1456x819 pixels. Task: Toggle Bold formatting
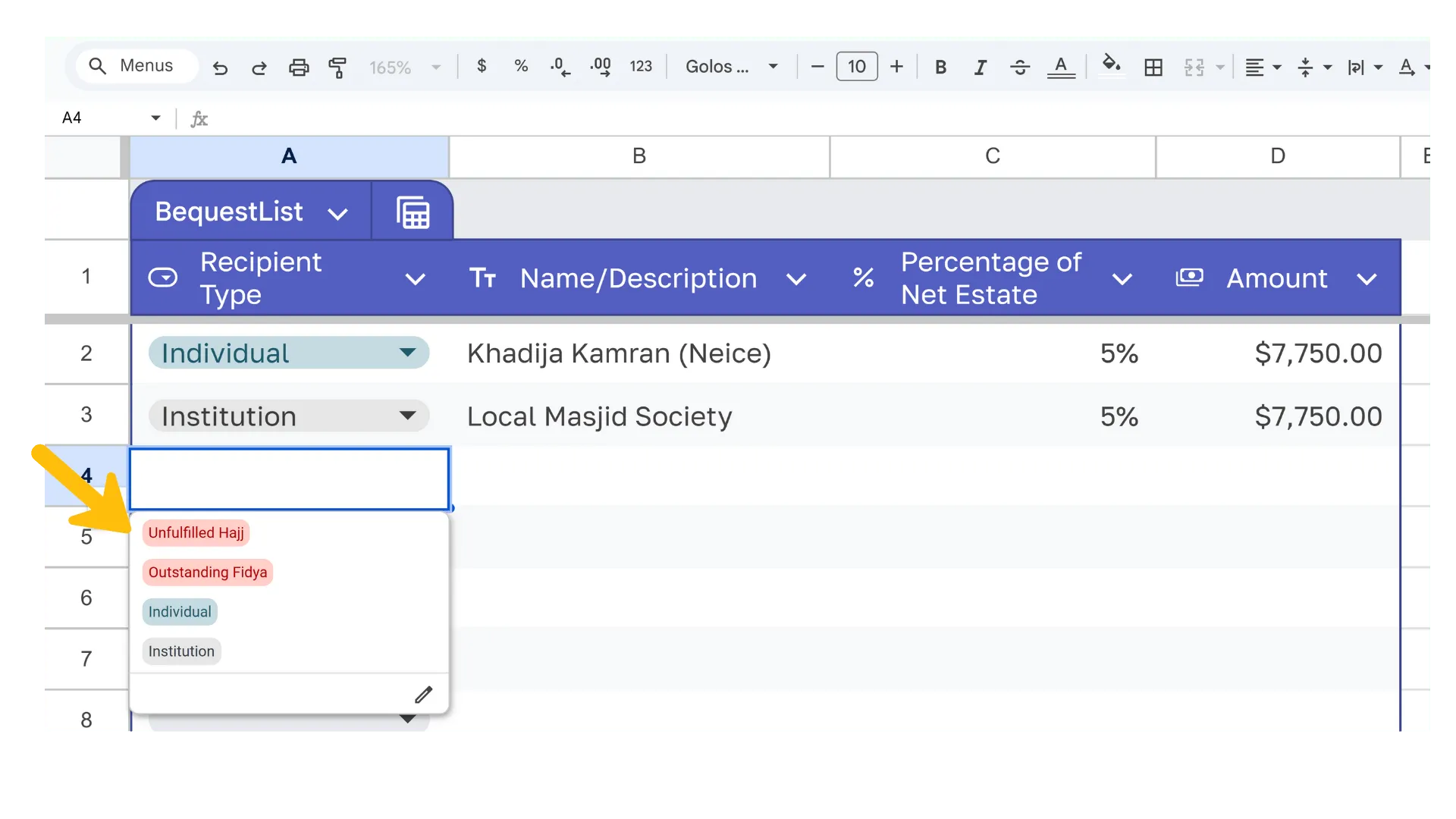[940, 67]
